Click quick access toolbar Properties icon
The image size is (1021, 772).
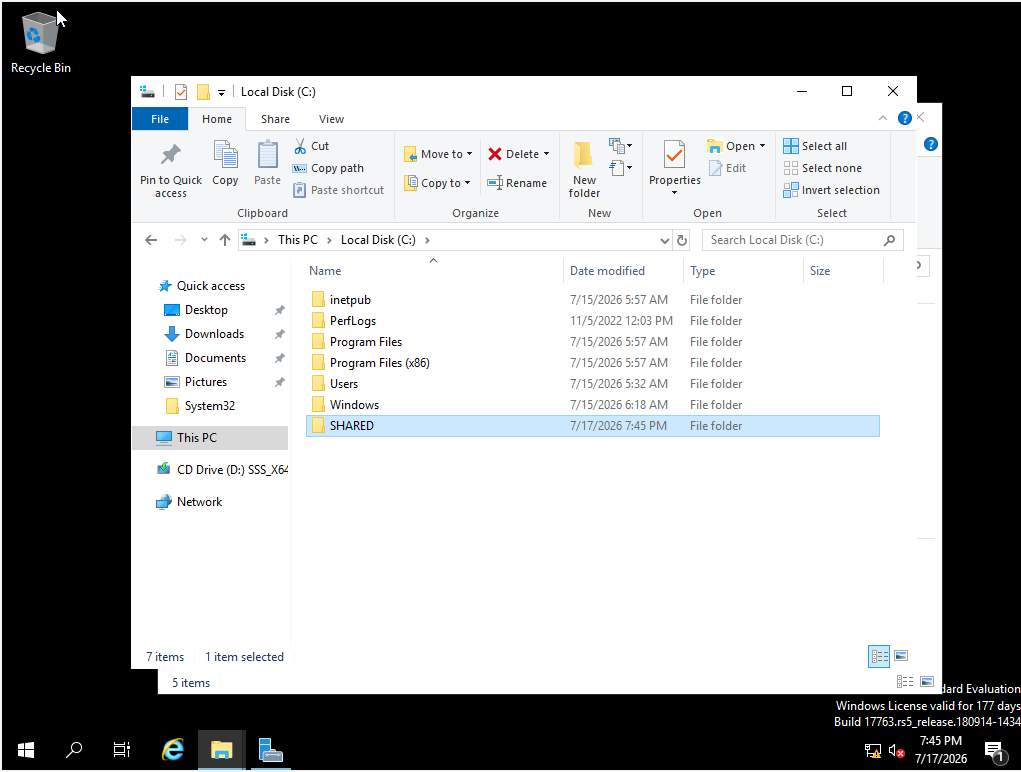point(181,92)
